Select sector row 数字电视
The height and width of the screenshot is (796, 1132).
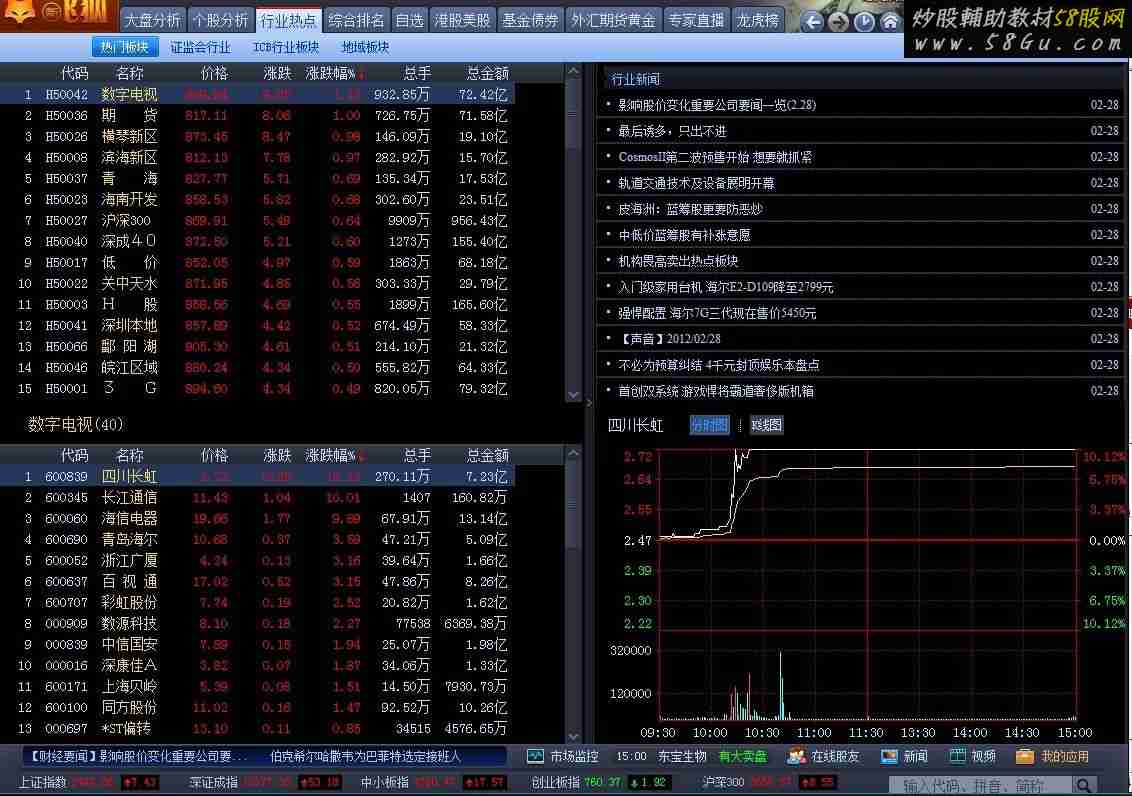coord(257,95)
